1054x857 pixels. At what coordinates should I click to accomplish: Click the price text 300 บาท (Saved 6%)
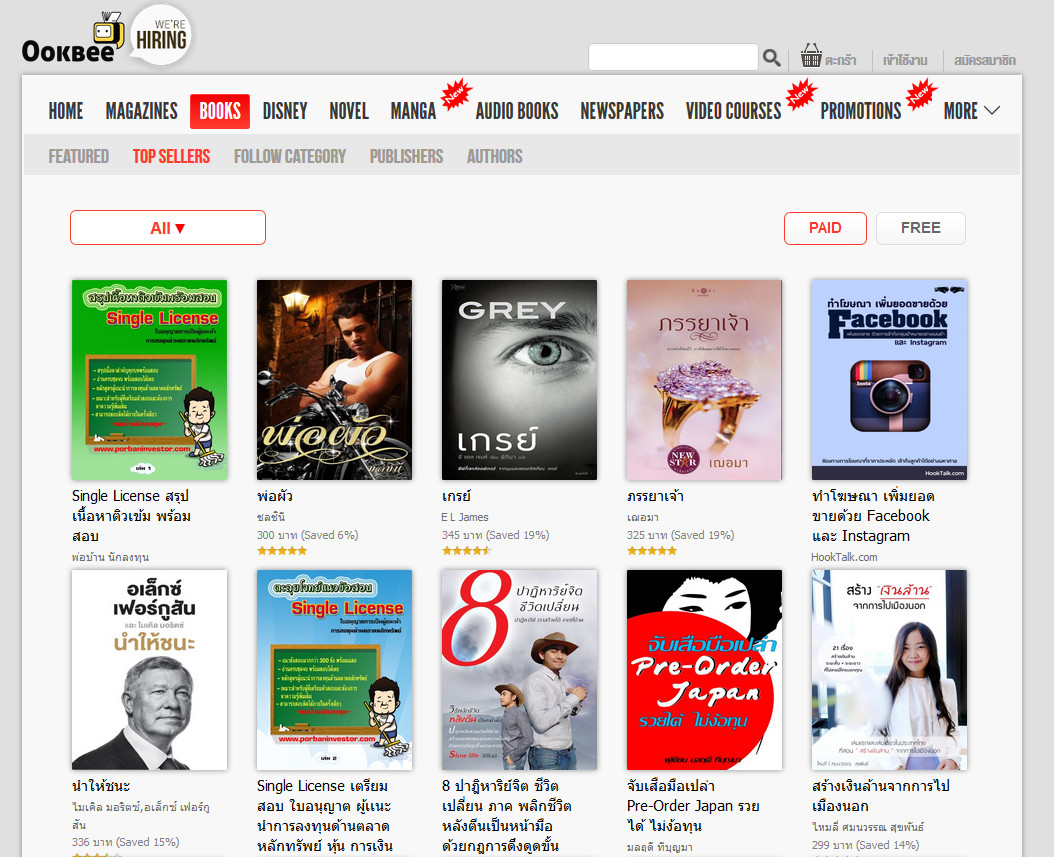coord(307,536)
